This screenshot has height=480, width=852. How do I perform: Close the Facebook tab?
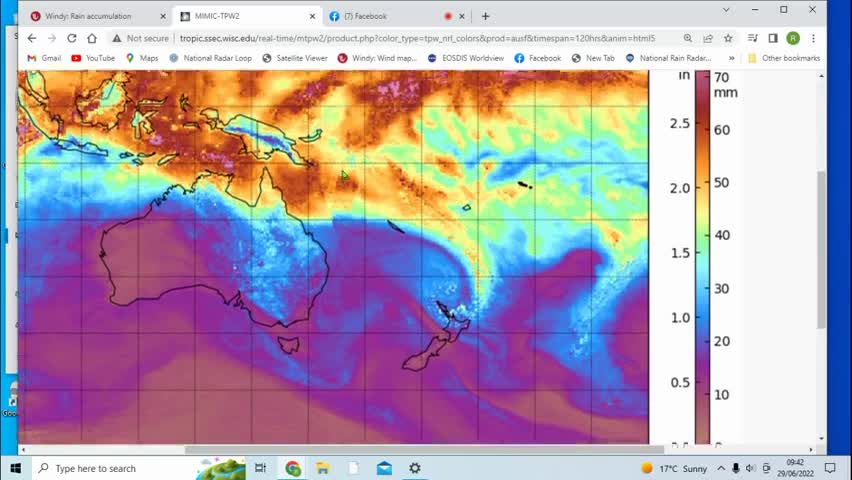(461, 16)
